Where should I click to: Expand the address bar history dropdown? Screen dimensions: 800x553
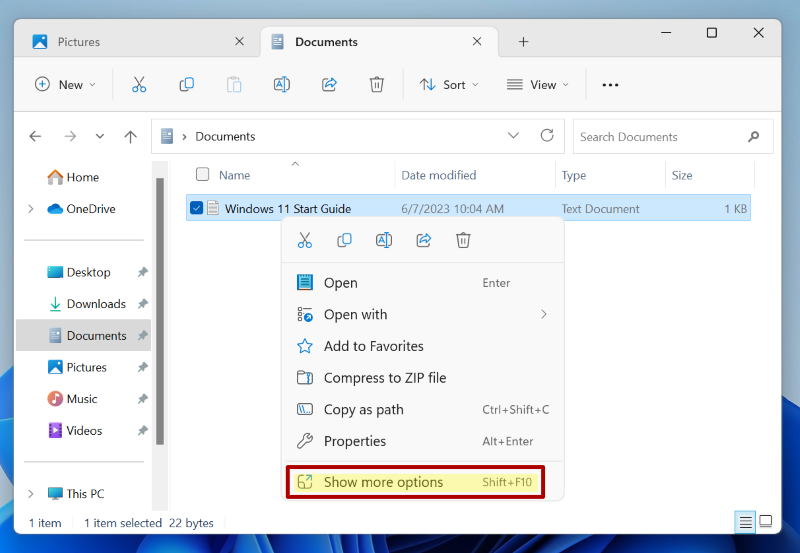coord(513,136)
